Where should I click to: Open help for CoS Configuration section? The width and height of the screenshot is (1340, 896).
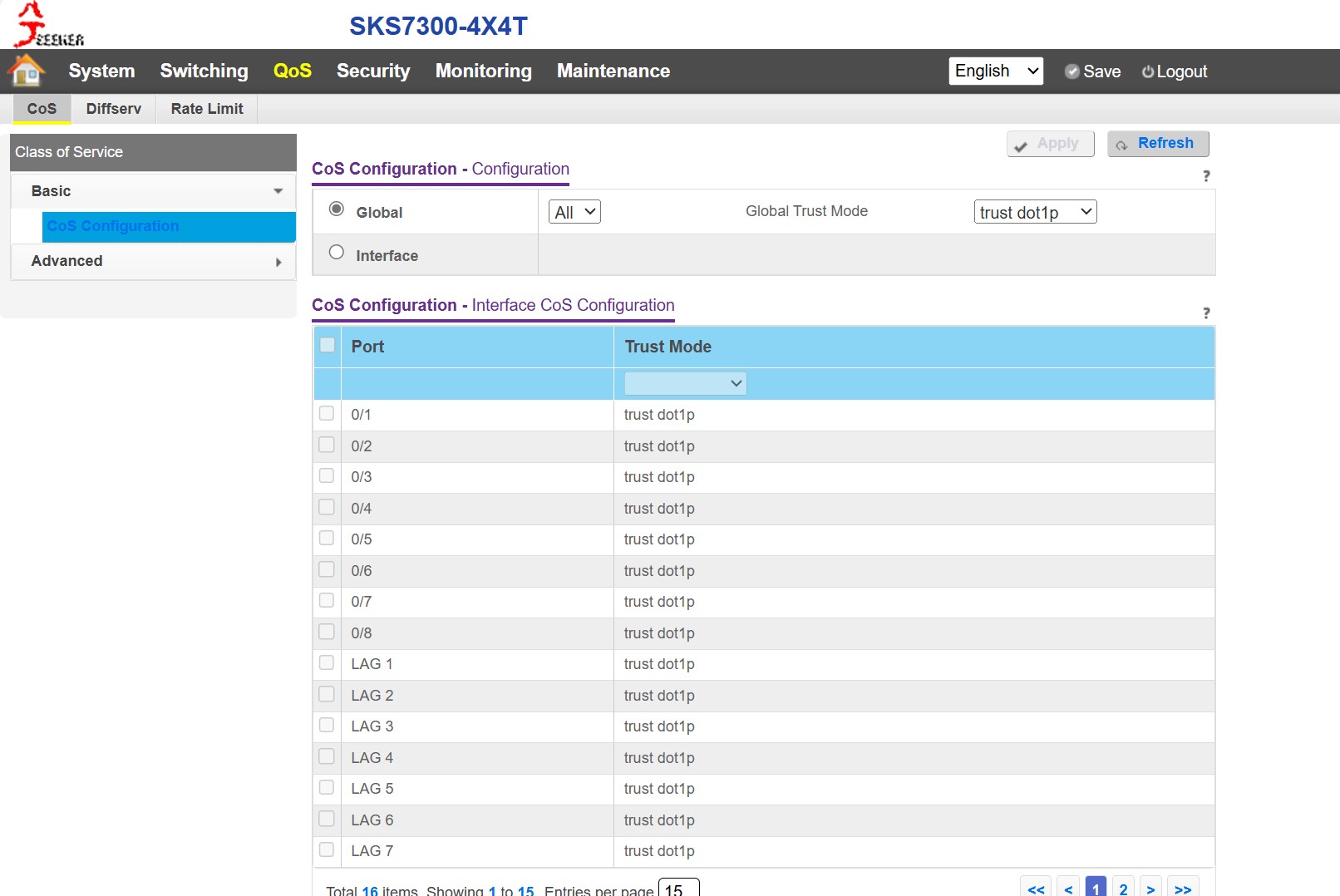pos(1206,176)
